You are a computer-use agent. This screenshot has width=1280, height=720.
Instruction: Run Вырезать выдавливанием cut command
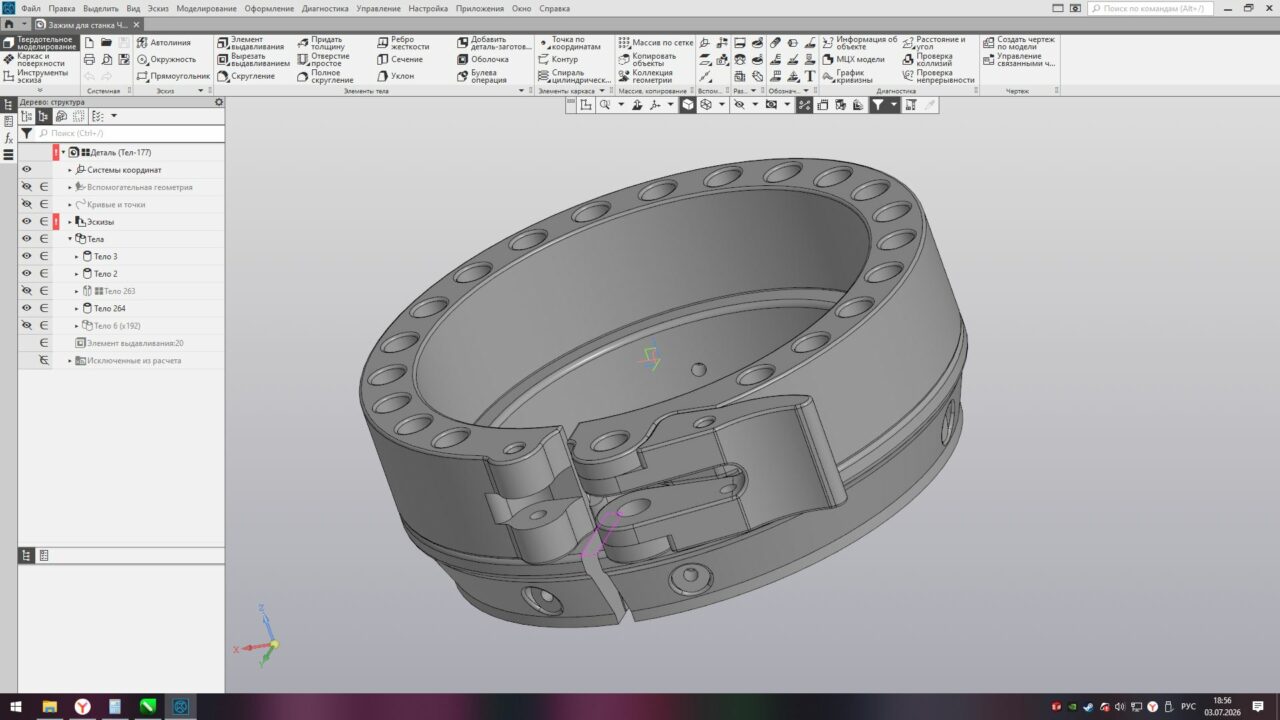click(253, 60)
